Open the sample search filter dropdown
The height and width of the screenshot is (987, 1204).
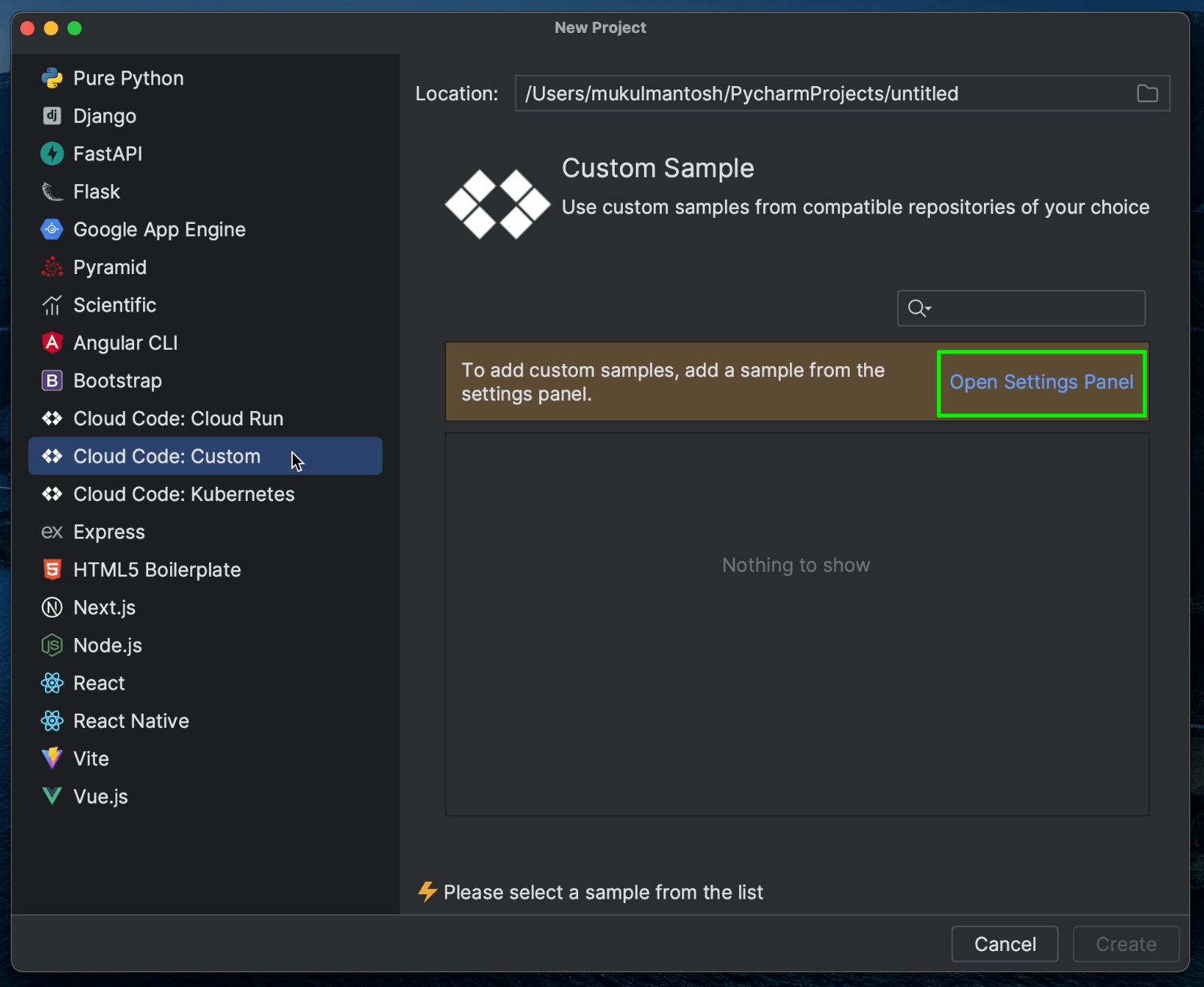click(919, 308)
